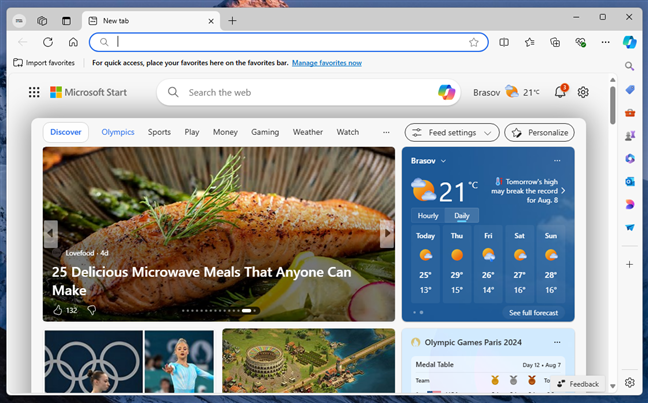Open sidebar settings gear at bottom
The height and width of the screenshot is (403, 648).
[x=629, y=383]
